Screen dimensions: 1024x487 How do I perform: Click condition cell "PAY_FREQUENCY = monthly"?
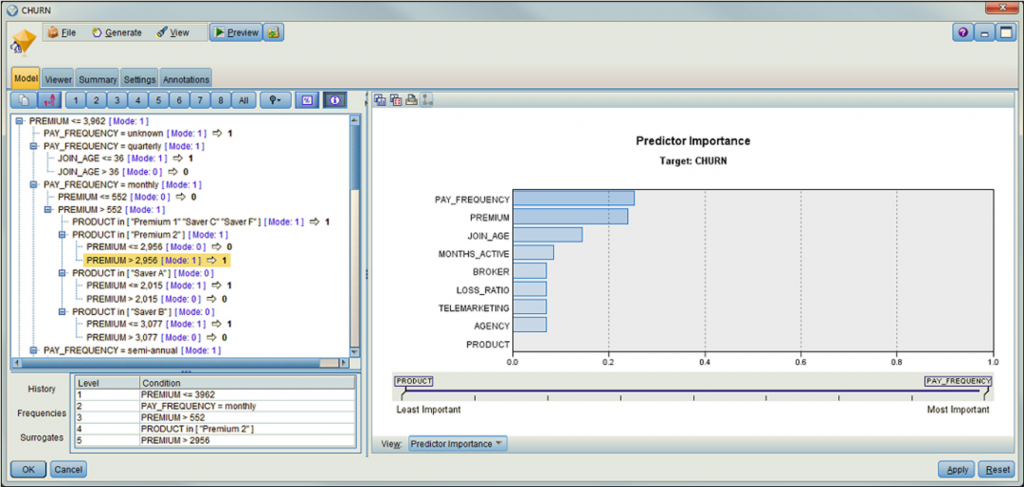pyautogui.click(x=247, y=405)
